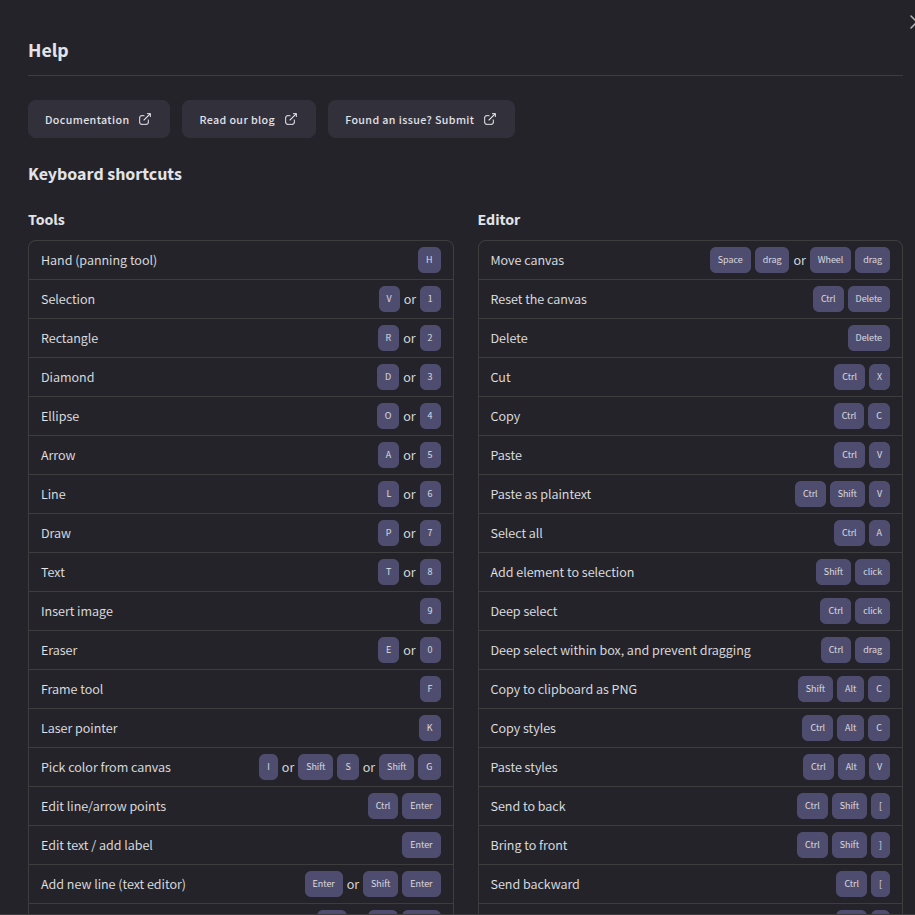The image size is (915, 915).
Task: Click the 9 key badge for Insert image
Action: (x=430, y=611)
